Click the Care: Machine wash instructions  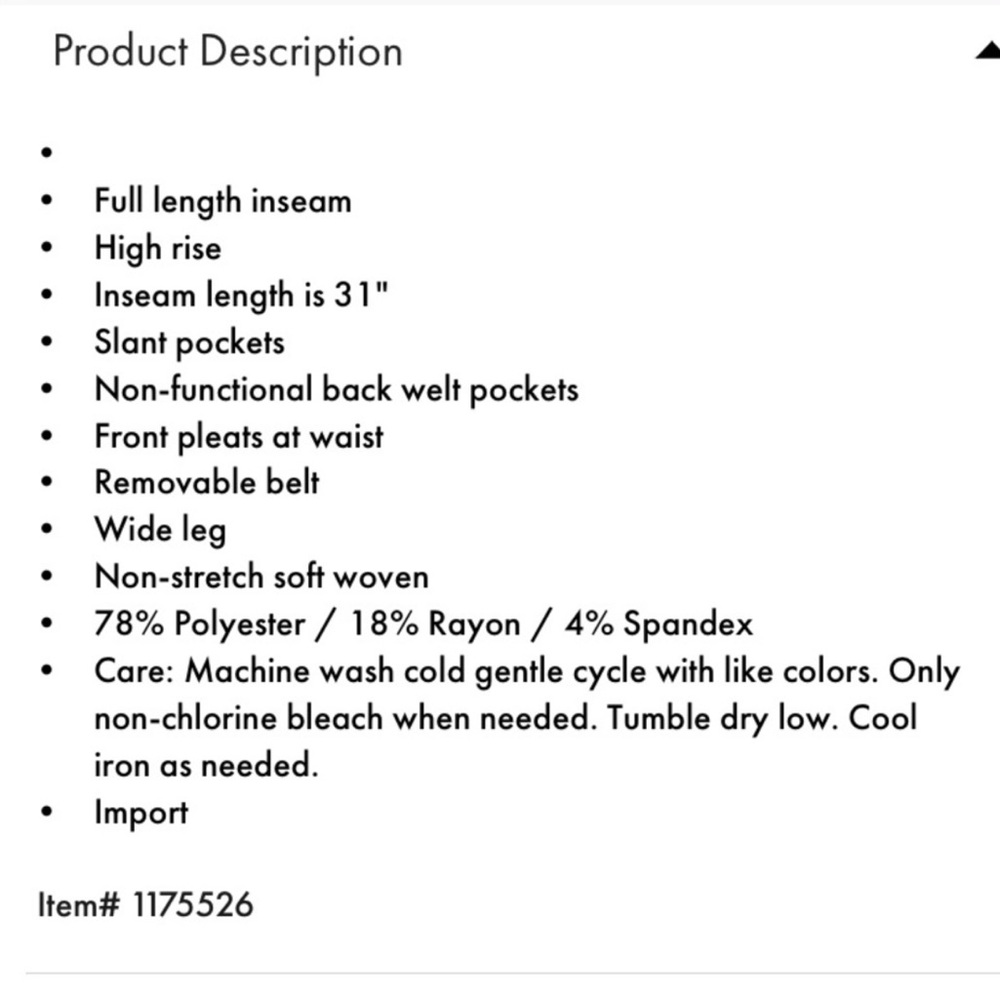click(527, 717)
